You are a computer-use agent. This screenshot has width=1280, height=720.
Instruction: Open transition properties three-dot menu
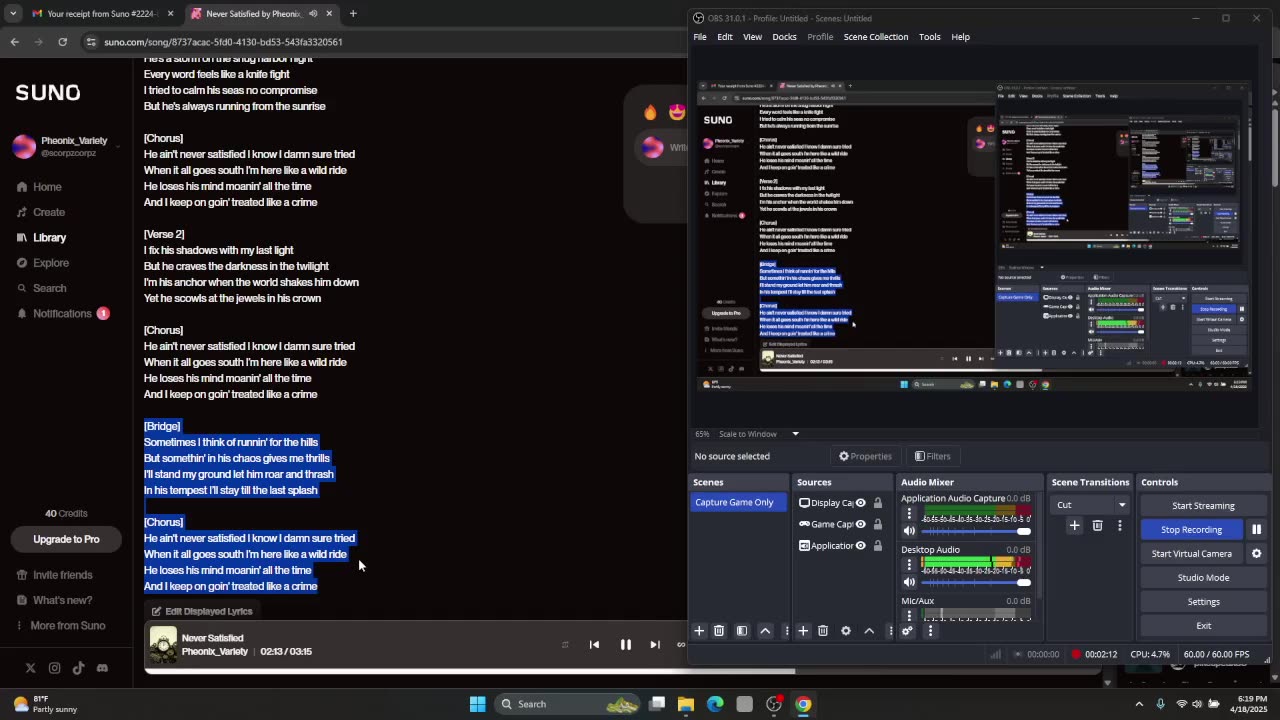tap(1120, 525)
